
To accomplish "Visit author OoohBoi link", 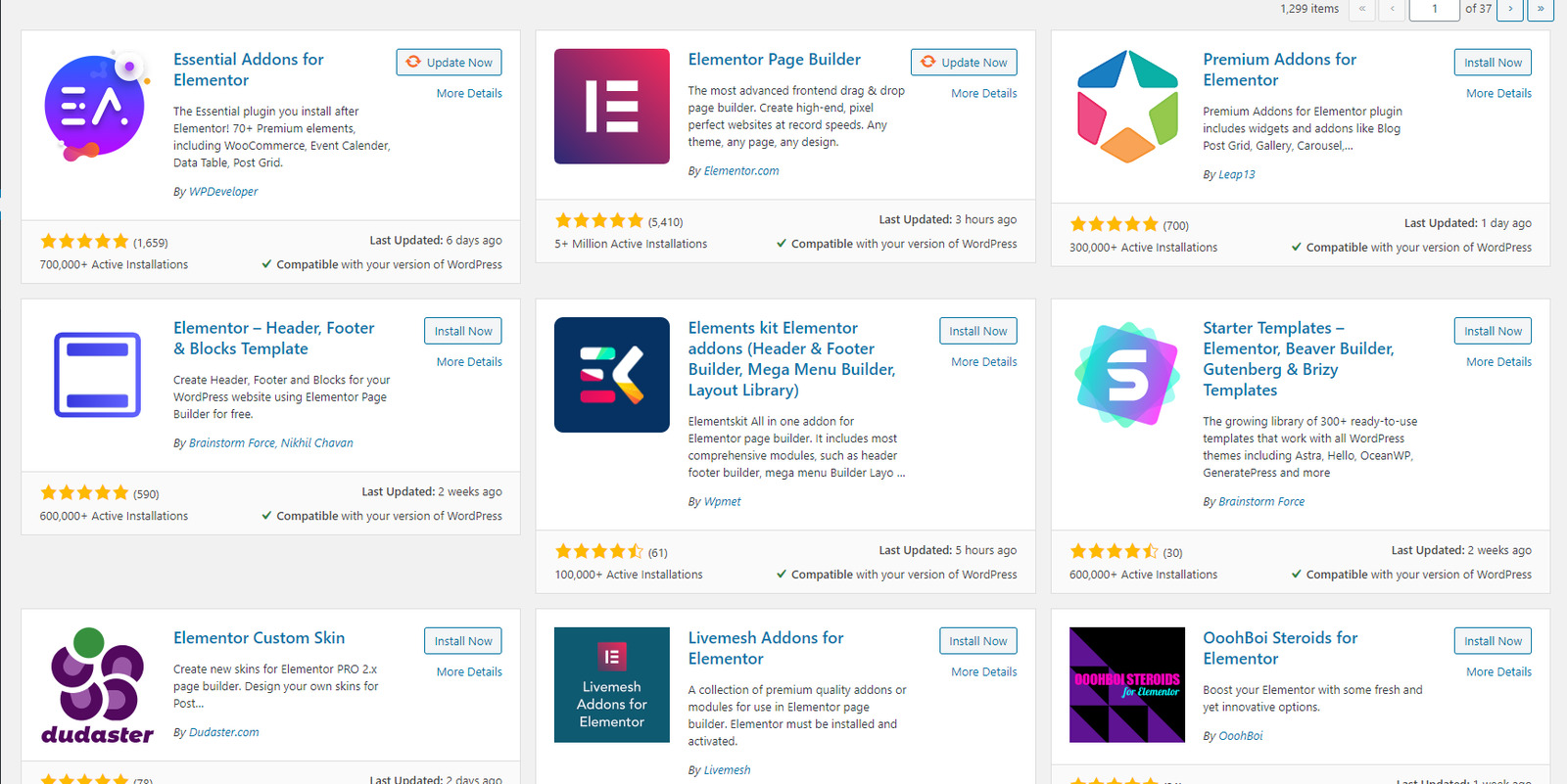I will (x=1240, y=736).
